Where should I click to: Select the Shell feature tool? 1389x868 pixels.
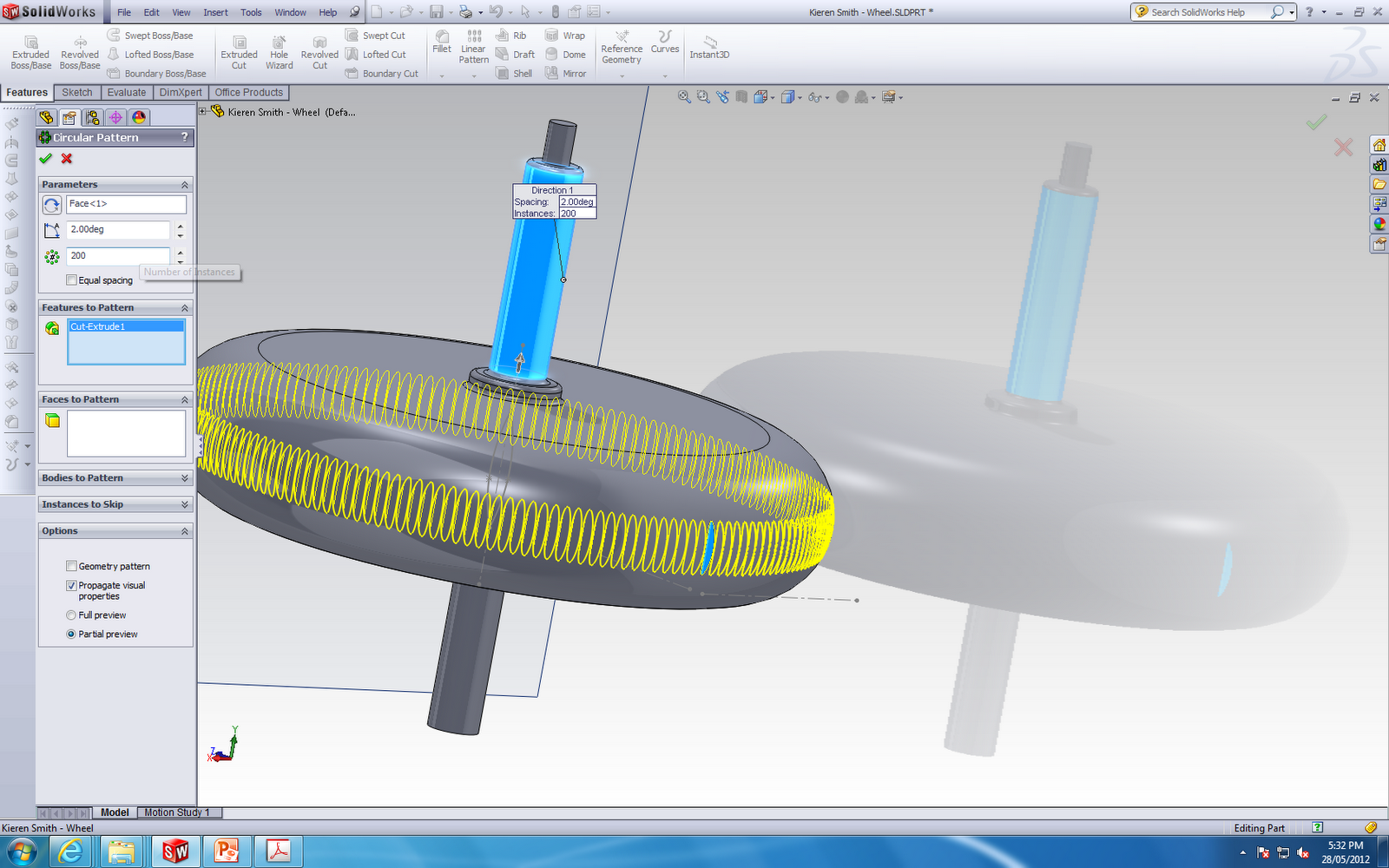(x=514, y=74)
